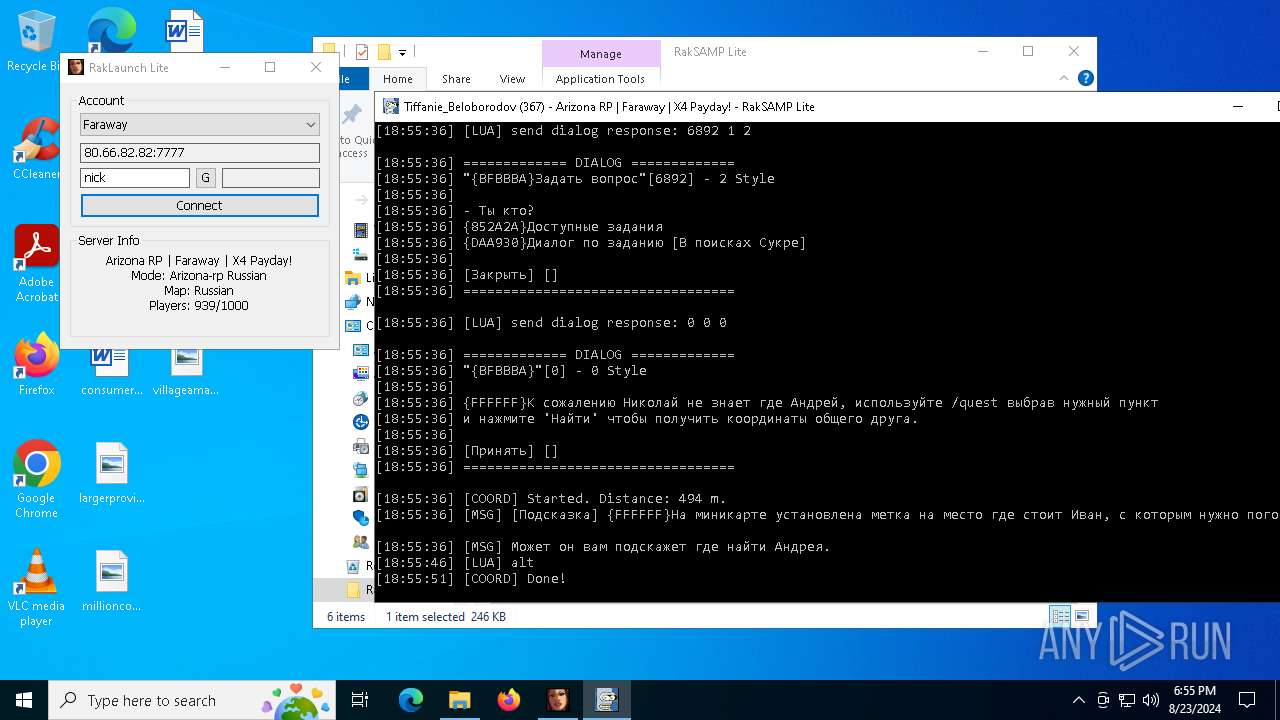Click the 'Players: 939/1000' server info text

[x=199, y=306]
